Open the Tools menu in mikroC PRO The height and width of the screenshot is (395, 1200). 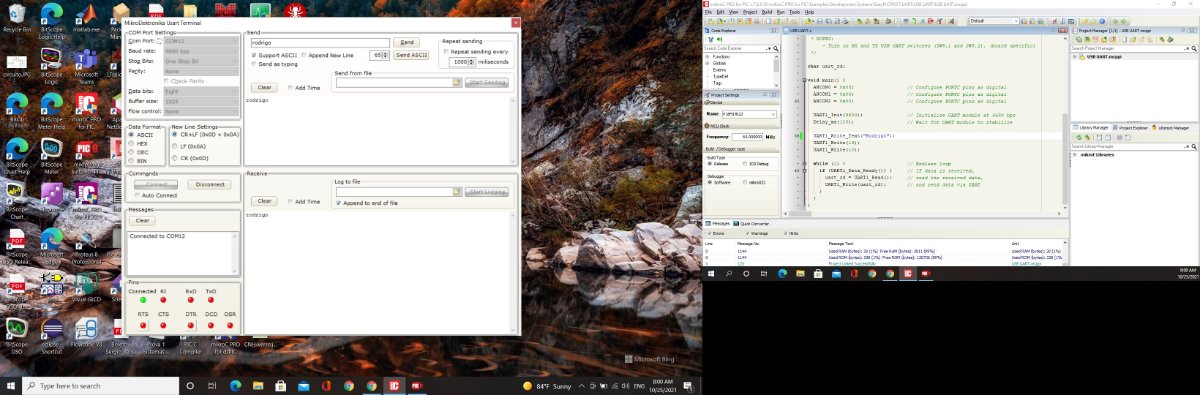tap(794, 12)
